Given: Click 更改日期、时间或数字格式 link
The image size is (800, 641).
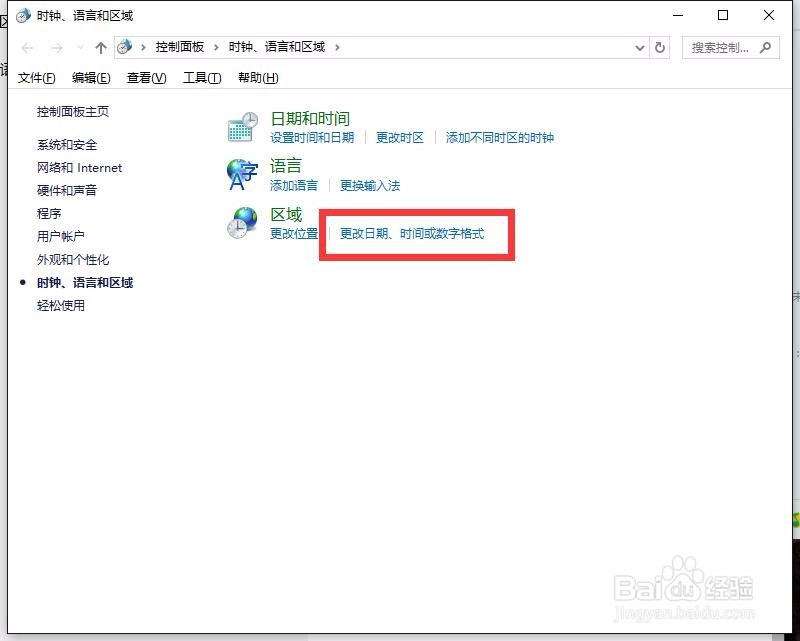Looking at the screenshot, I should [412, 234].
